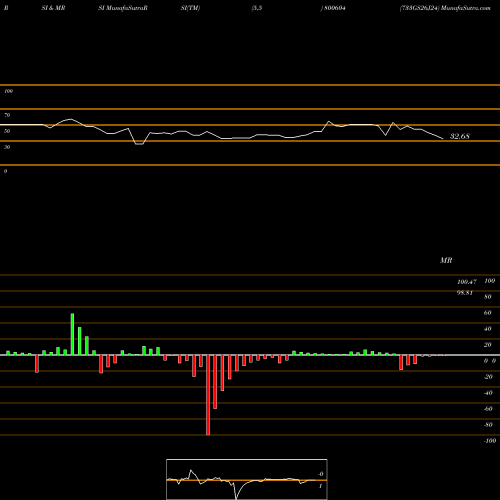
Task: Click the 'SI MunafaSutraR' header text
Action: [123, 8]
